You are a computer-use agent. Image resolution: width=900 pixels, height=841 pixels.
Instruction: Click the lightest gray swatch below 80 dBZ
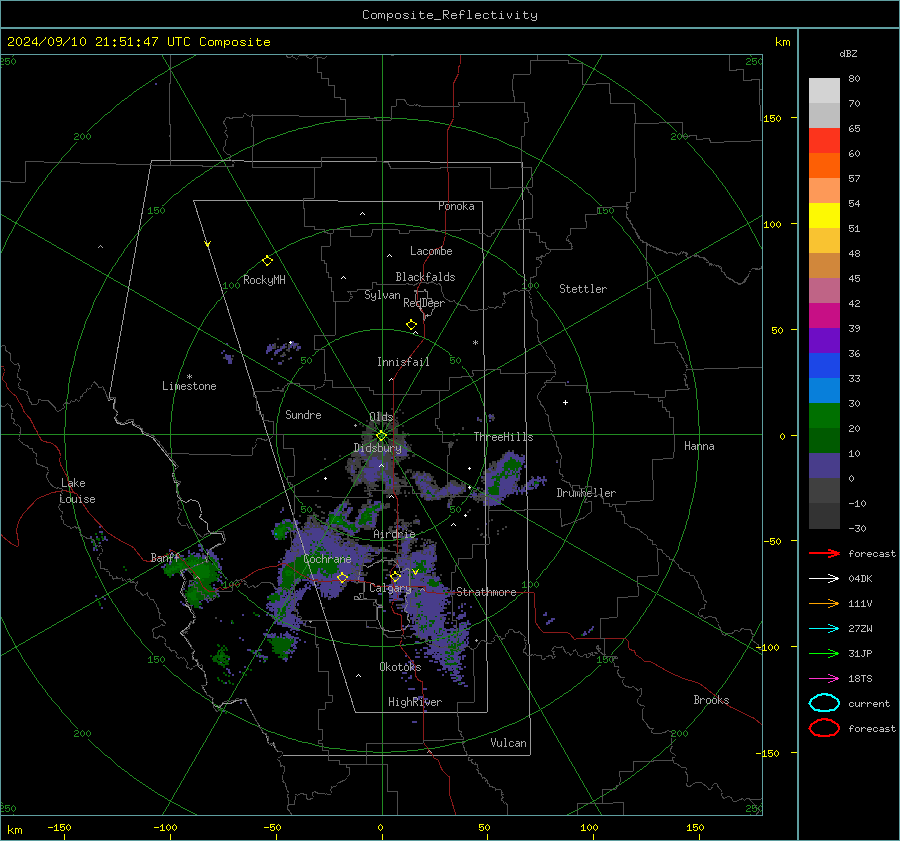[824, 91]
